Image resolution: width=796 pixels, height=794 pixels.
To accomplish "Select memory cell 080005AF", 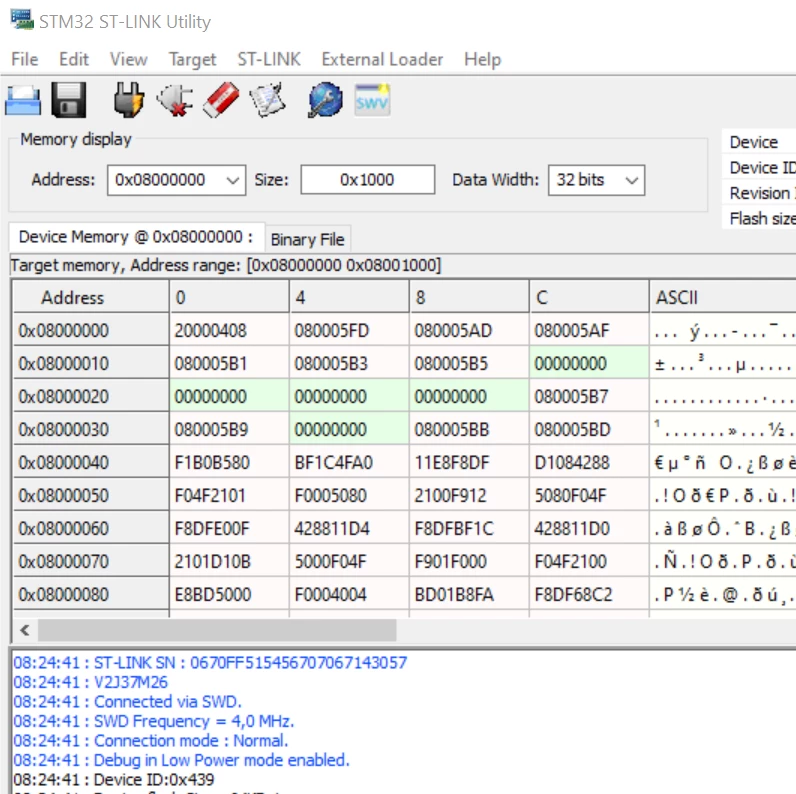I will point(588,330).
